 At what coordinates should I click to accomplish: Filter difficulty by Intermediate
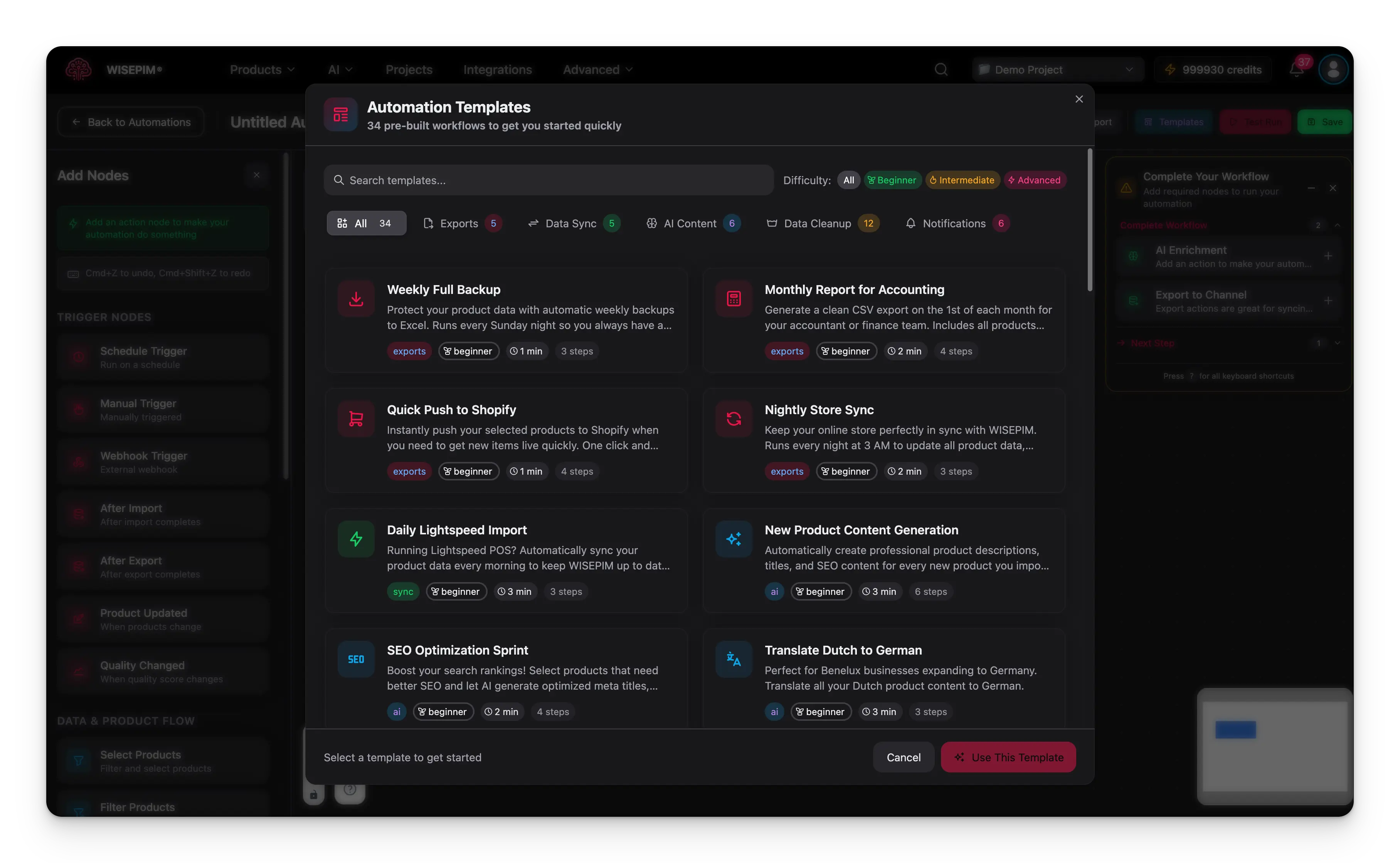pyautogui.click(x=962, y=180)
